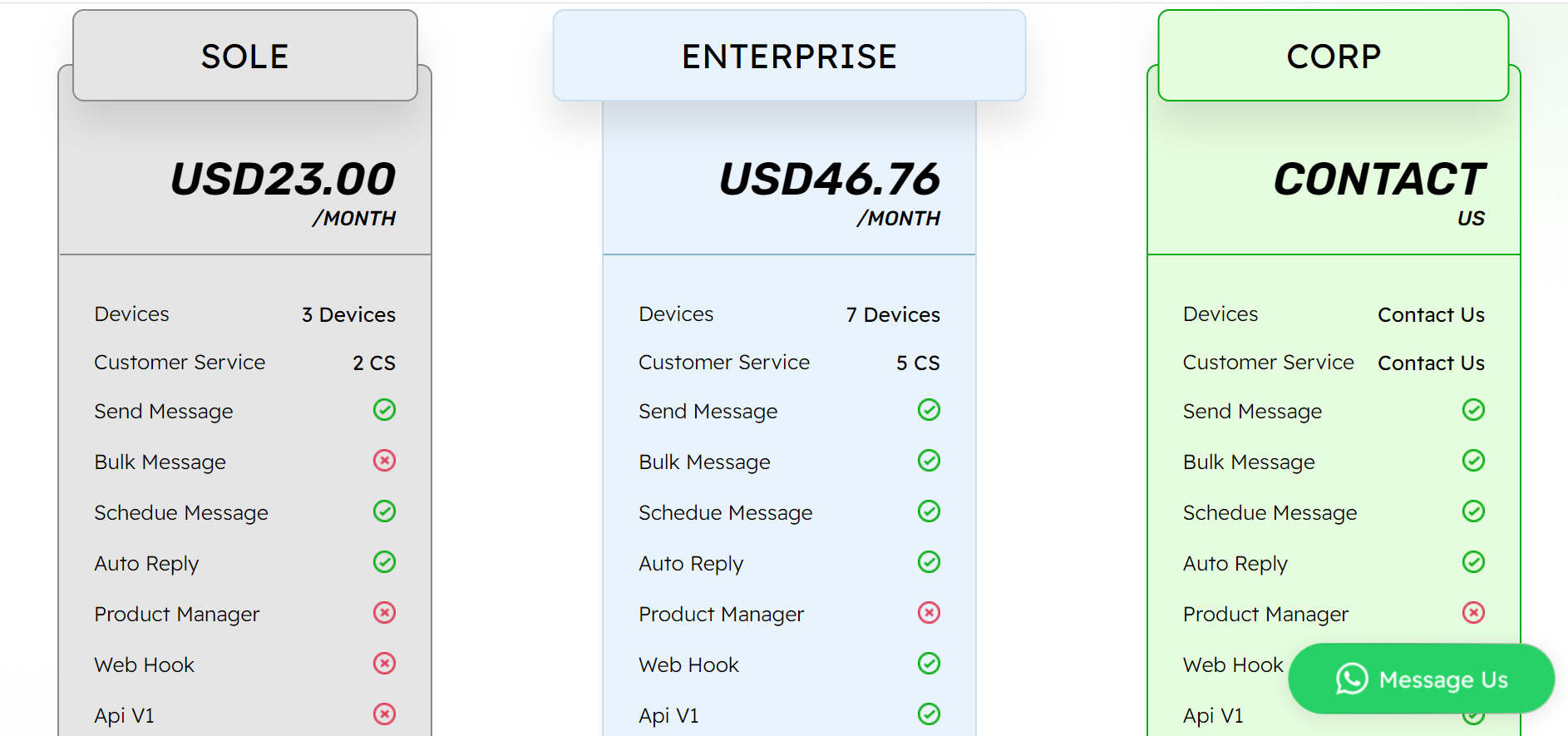Click Bulk Message label in ENTERPRISE plan
Screen dimensions: 1568x736
704,462
